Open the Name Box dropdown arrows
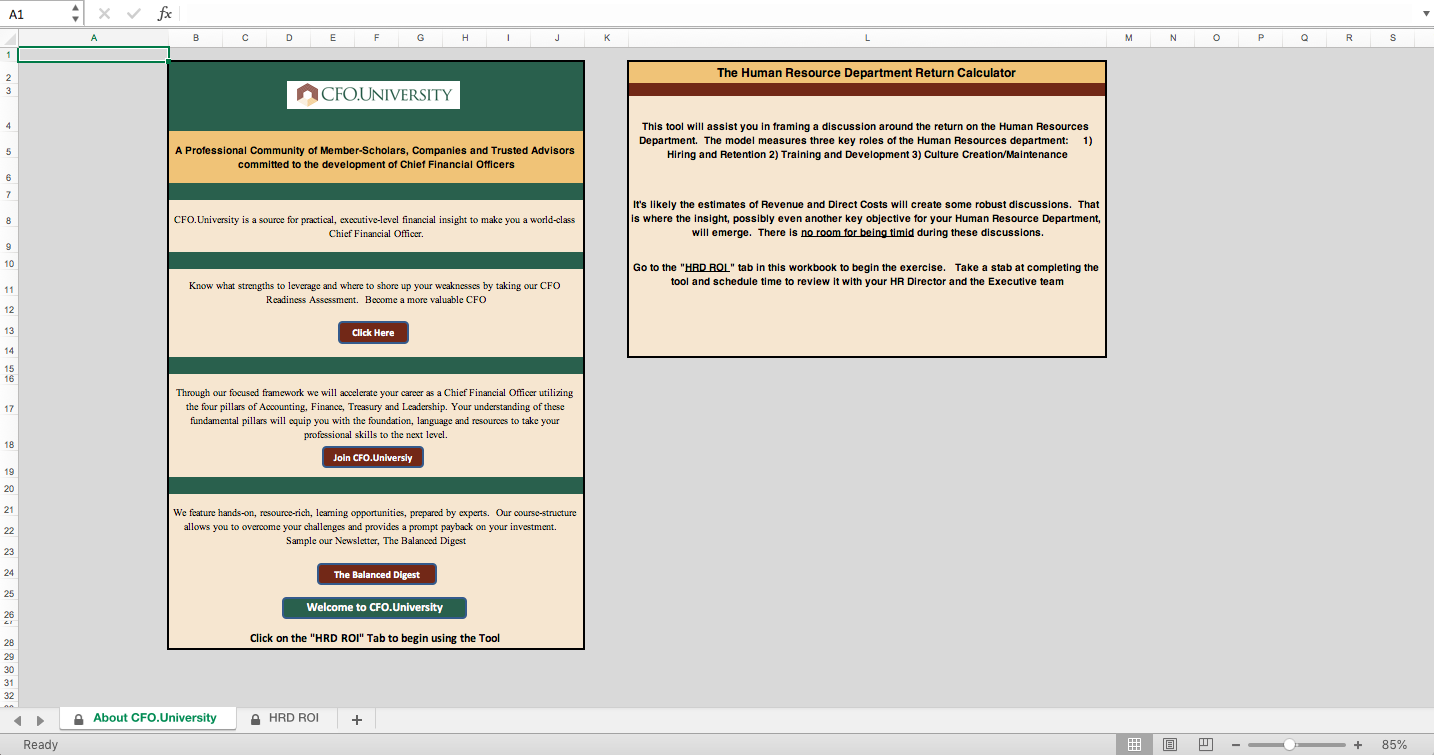 (x=76, y=14)
